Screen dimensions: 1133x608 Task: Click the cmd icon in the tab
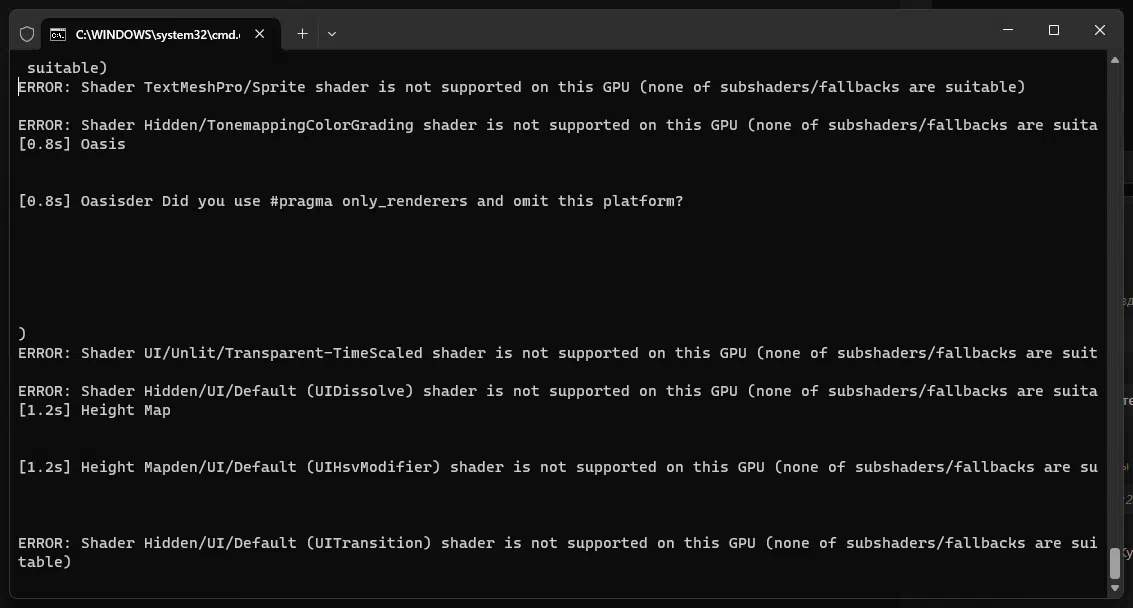click(58, 34)
